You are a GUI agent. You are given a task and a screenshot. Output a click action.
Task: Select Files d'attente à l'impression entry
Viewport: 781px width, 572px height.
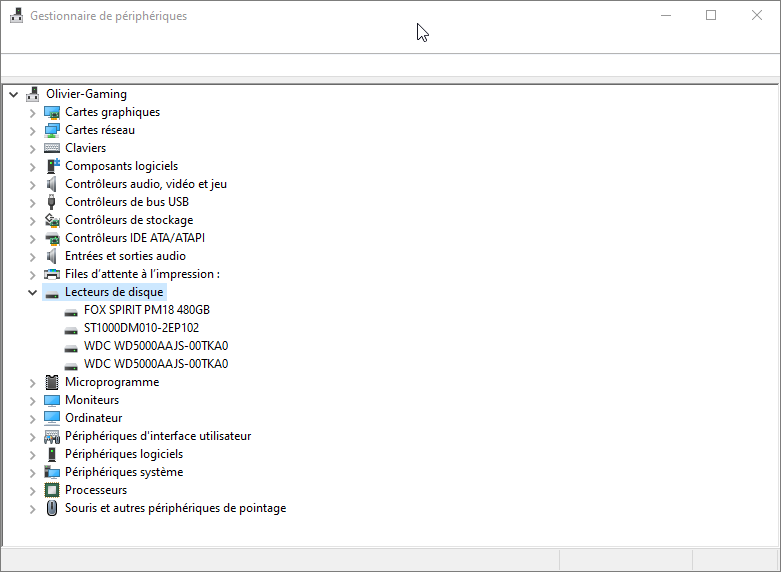[x=142, y=274]
